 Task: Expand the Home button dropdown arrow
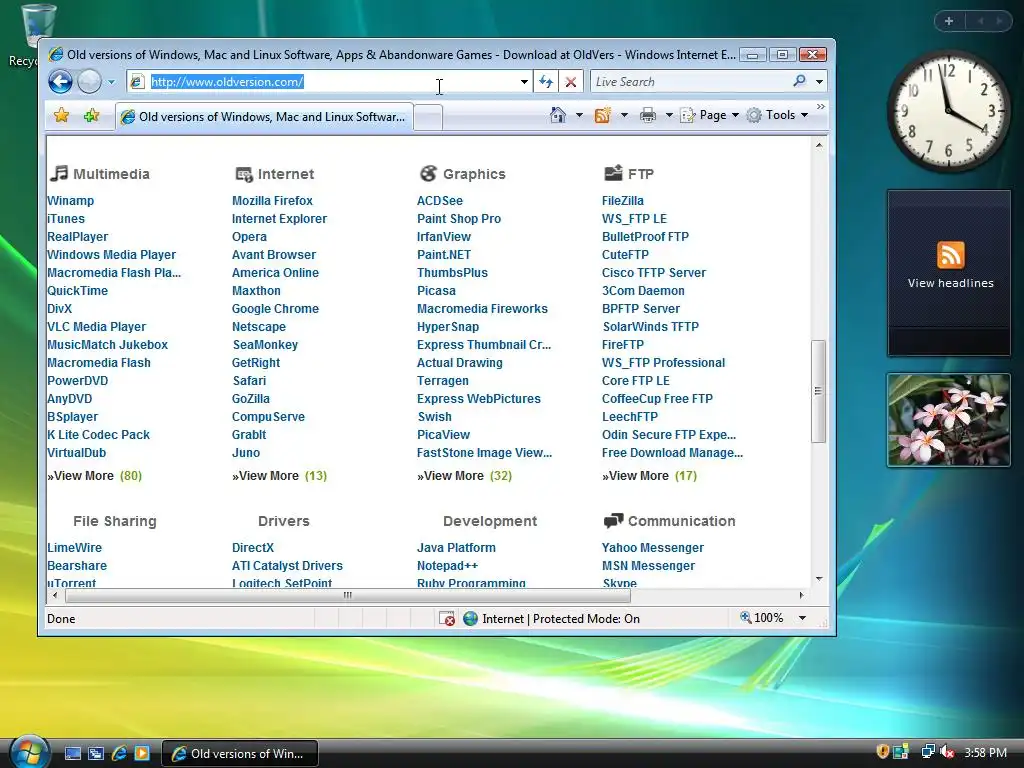[579, 116]
